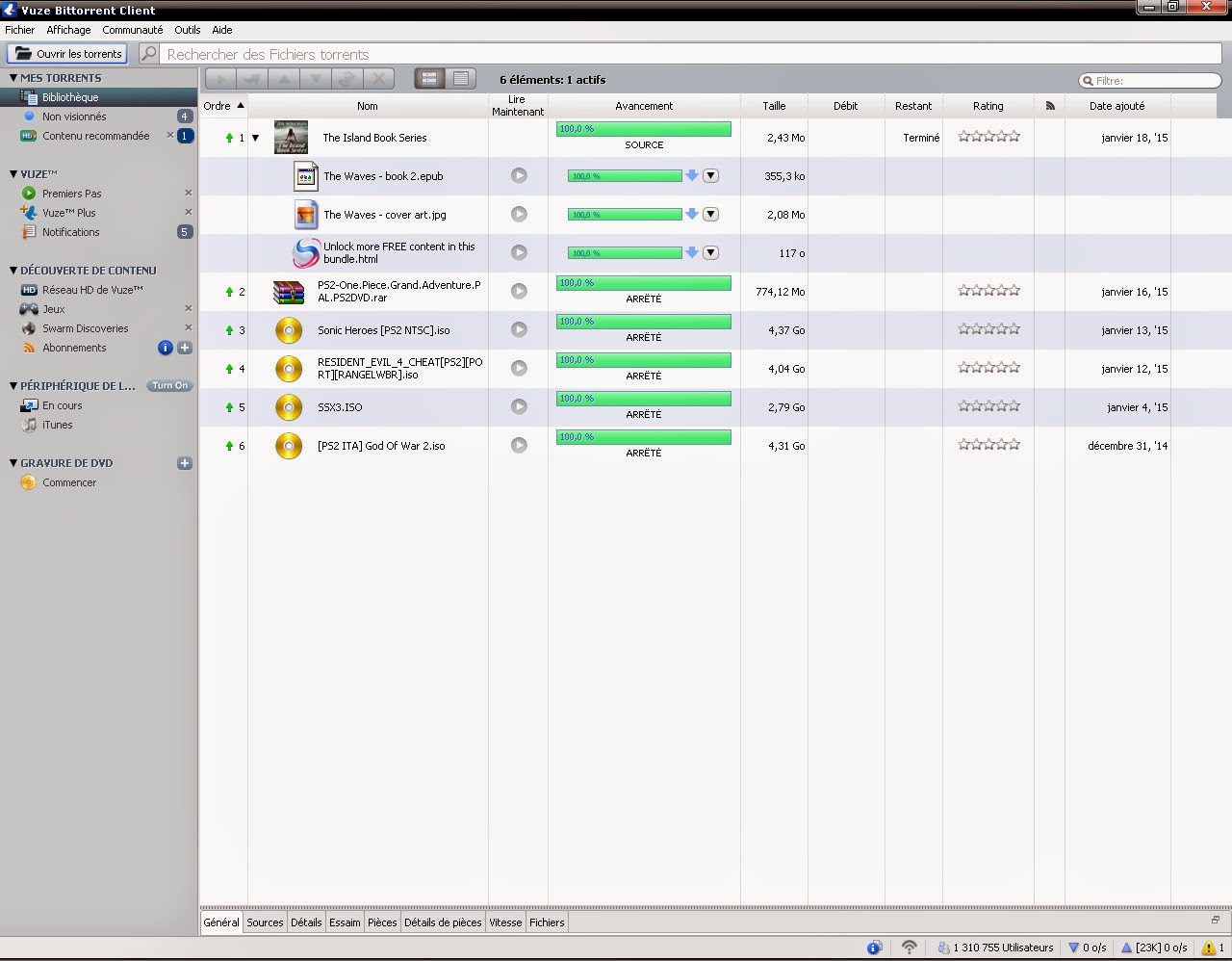Collapse The Island Book Series file list
Screen dimensions: 1232x961
(x=255, y=138)
